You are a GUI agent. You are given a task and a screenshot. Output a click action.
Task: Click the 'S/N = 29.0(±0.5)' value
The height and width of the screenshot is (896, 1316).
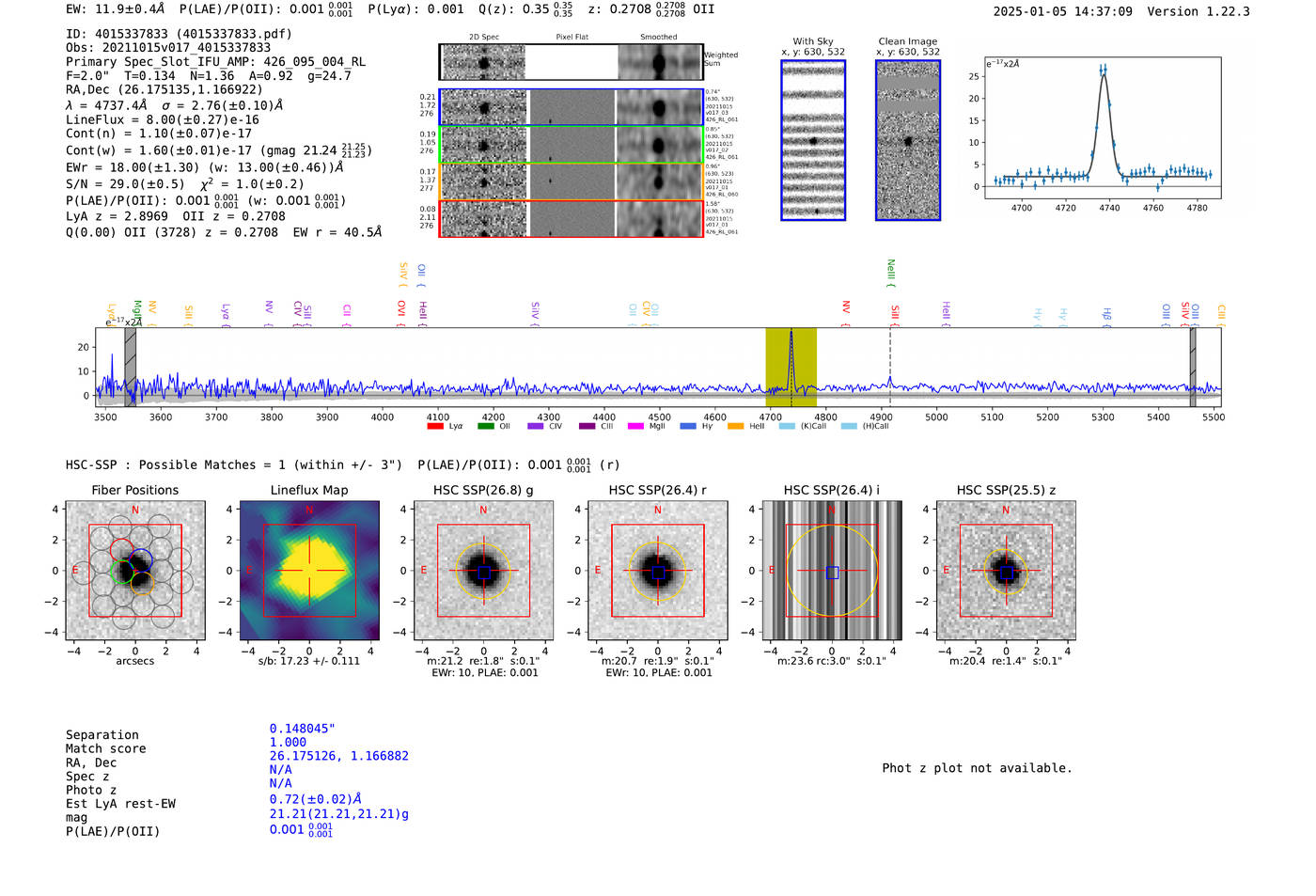[125, 184]
